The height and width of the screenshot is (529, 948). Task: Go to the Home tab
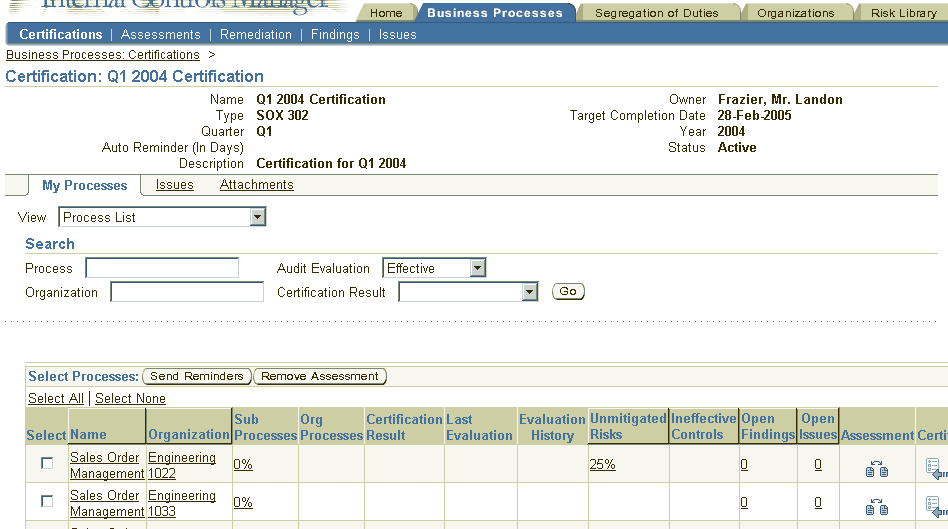coord(386,13)
